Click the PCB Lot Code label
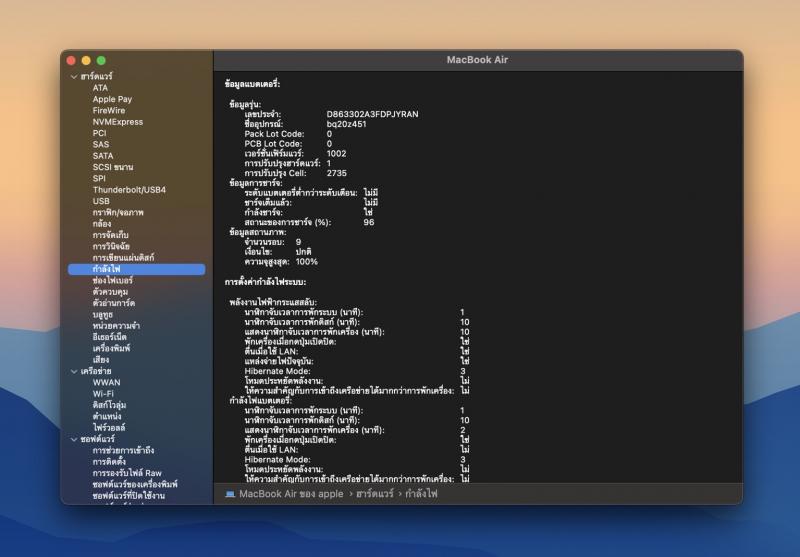Viewport: 800px width, 557px height. pos(273,144)
